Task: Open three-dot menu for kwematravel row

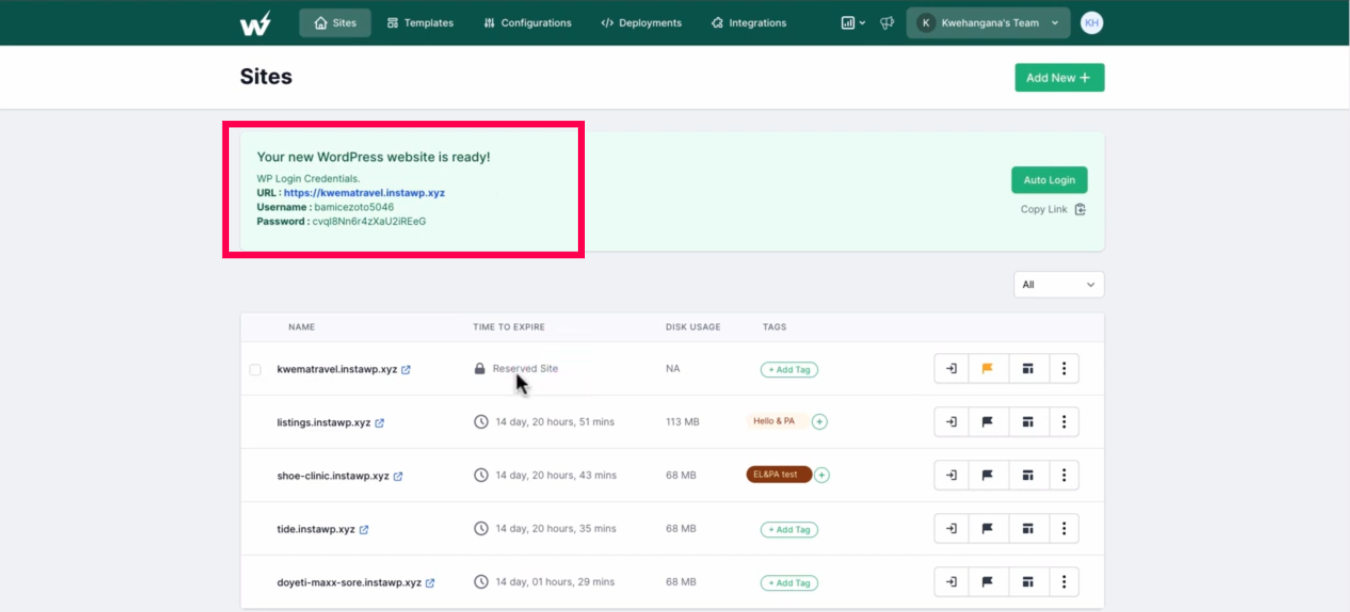Action: point(1064,369)
